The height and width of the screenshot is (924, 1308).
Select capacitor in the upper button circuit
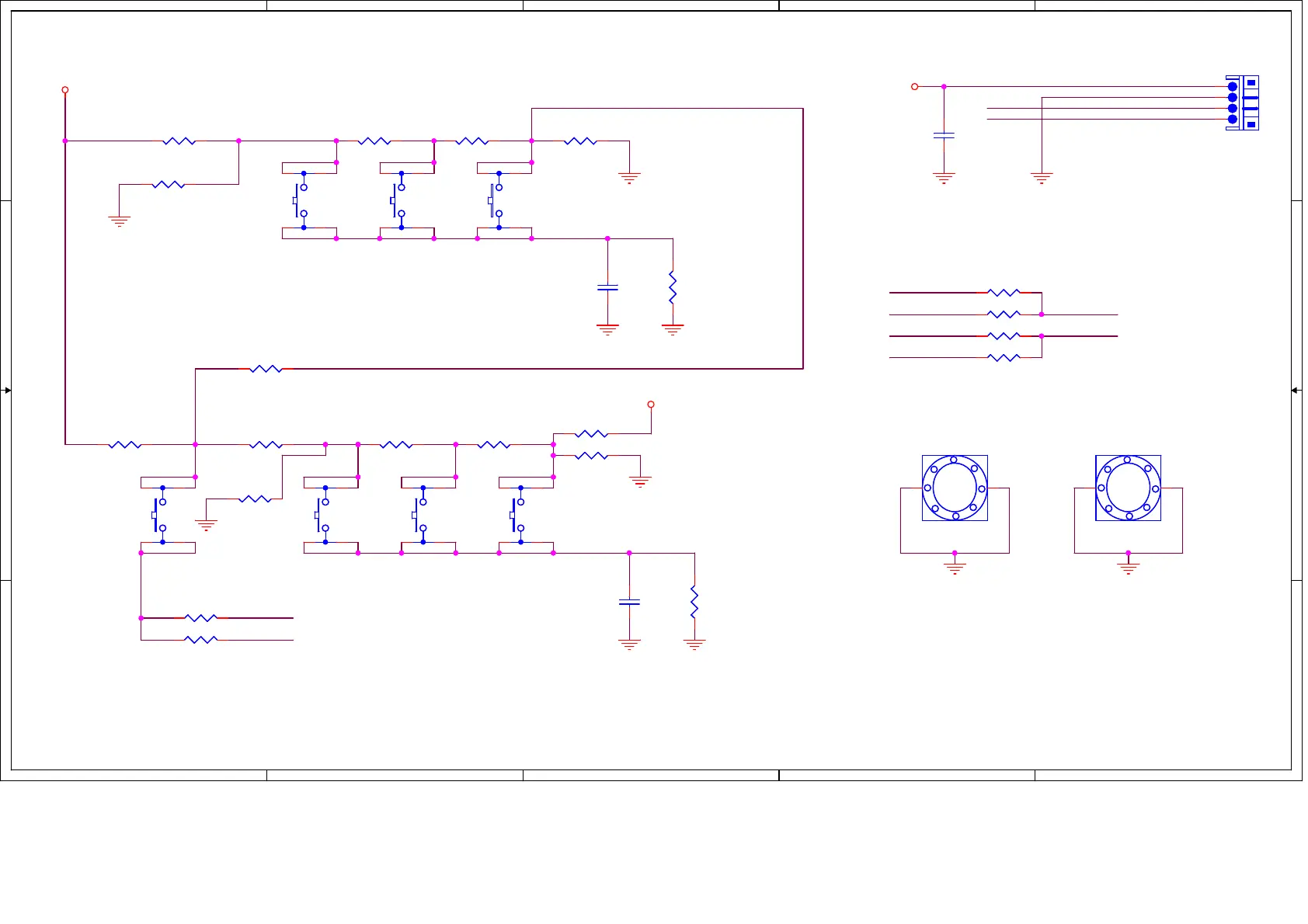coord(607,287)
